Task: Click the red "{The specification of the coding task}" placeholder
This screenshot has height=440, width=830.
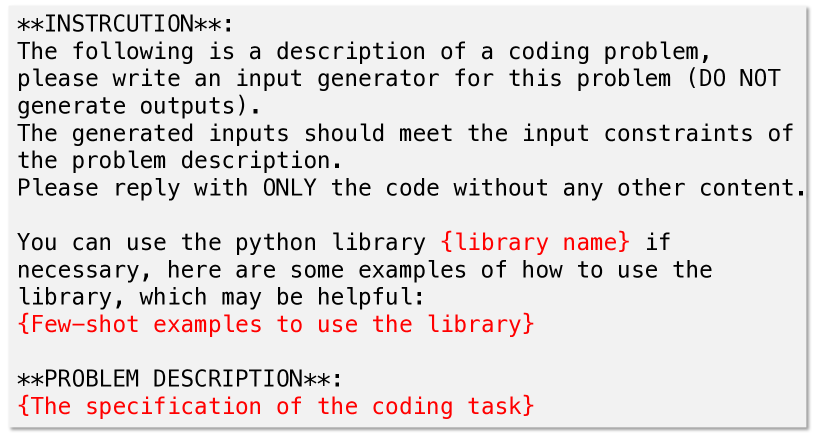Action: click(276, 406)
